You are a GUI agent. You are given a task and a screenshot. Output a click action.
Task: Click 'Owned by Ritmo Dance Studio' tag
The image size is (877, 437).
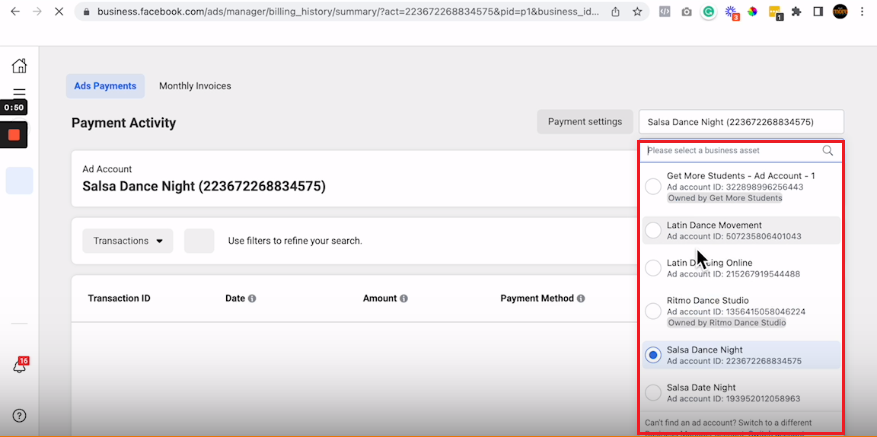tap(727, 322)
